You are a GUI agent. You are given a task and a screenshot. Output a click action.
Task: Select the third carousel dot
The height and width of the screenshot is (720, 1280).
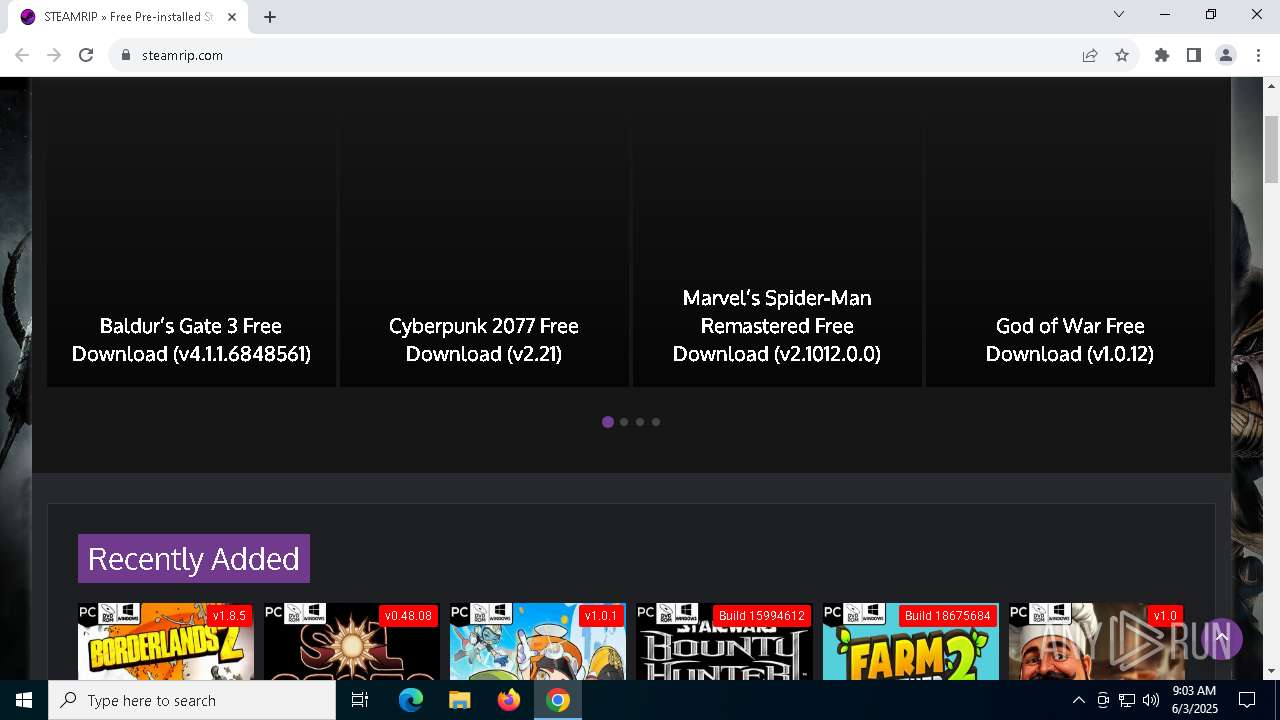tap(640, 422)
